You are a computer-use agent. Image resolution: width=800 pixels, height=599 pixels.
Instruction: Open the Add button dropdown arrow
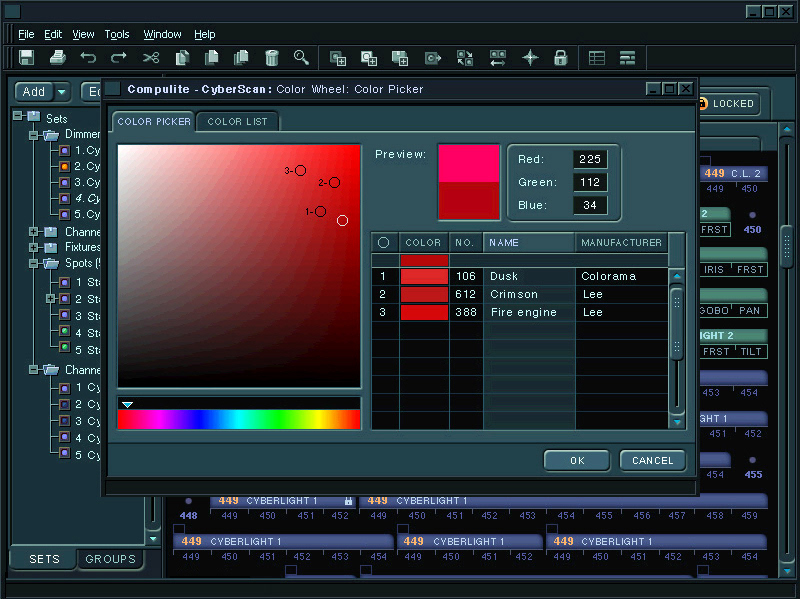click(62, 92)
